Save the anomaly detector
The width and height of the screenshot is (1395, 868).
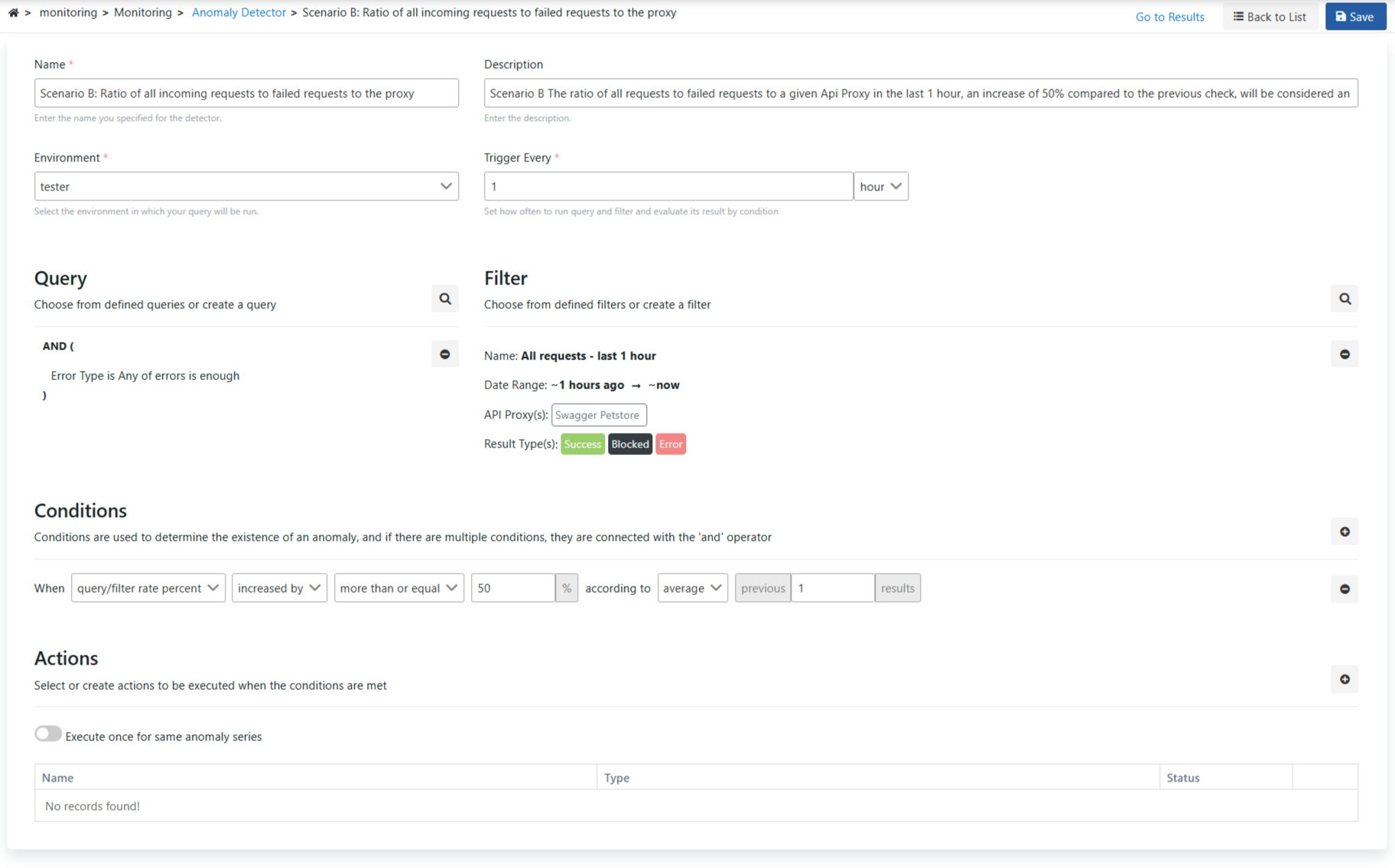1355,17
